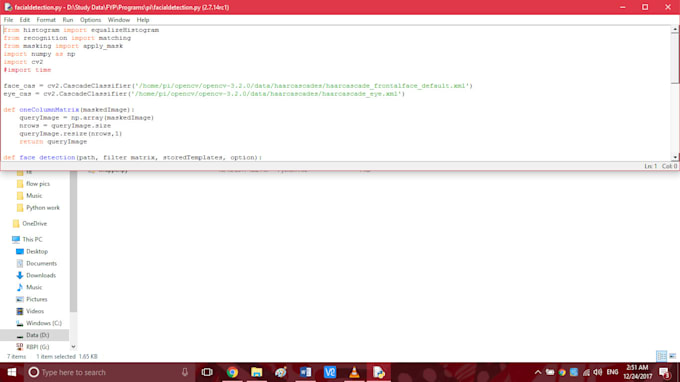This screenshot has width=680, height=382.
Task: Click the battery icon in system tray
Action: (x=550, y=372)
